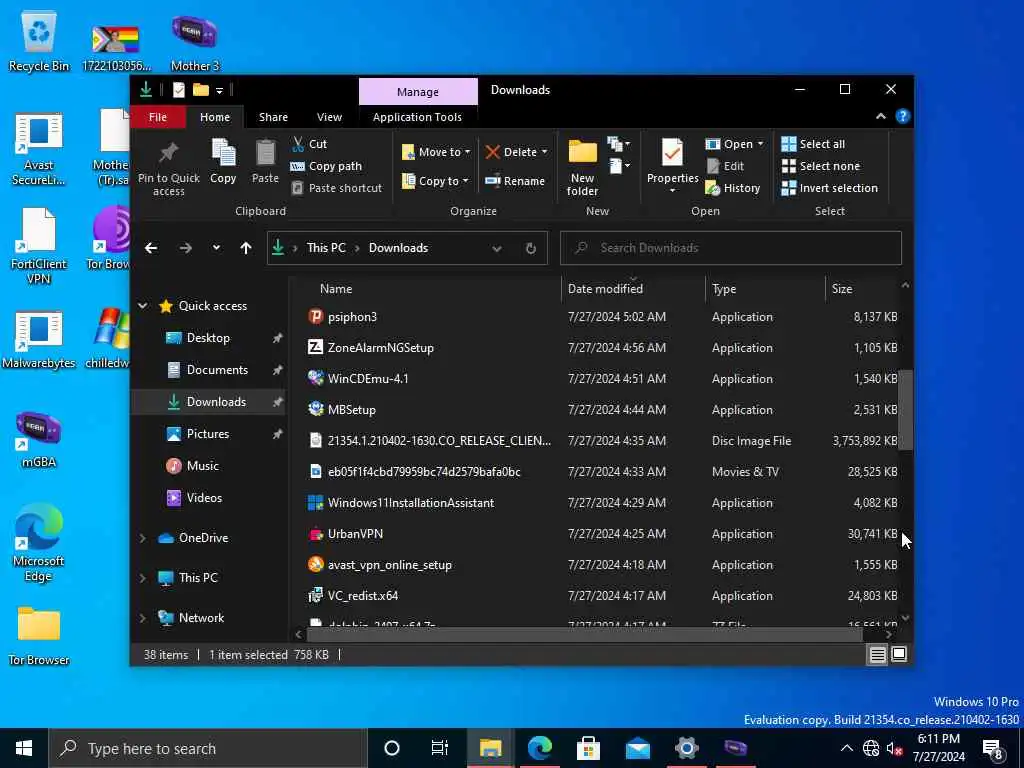1024x768 pixels.
Task: Expand the Network tree node
Action: [x=143, y=618]
